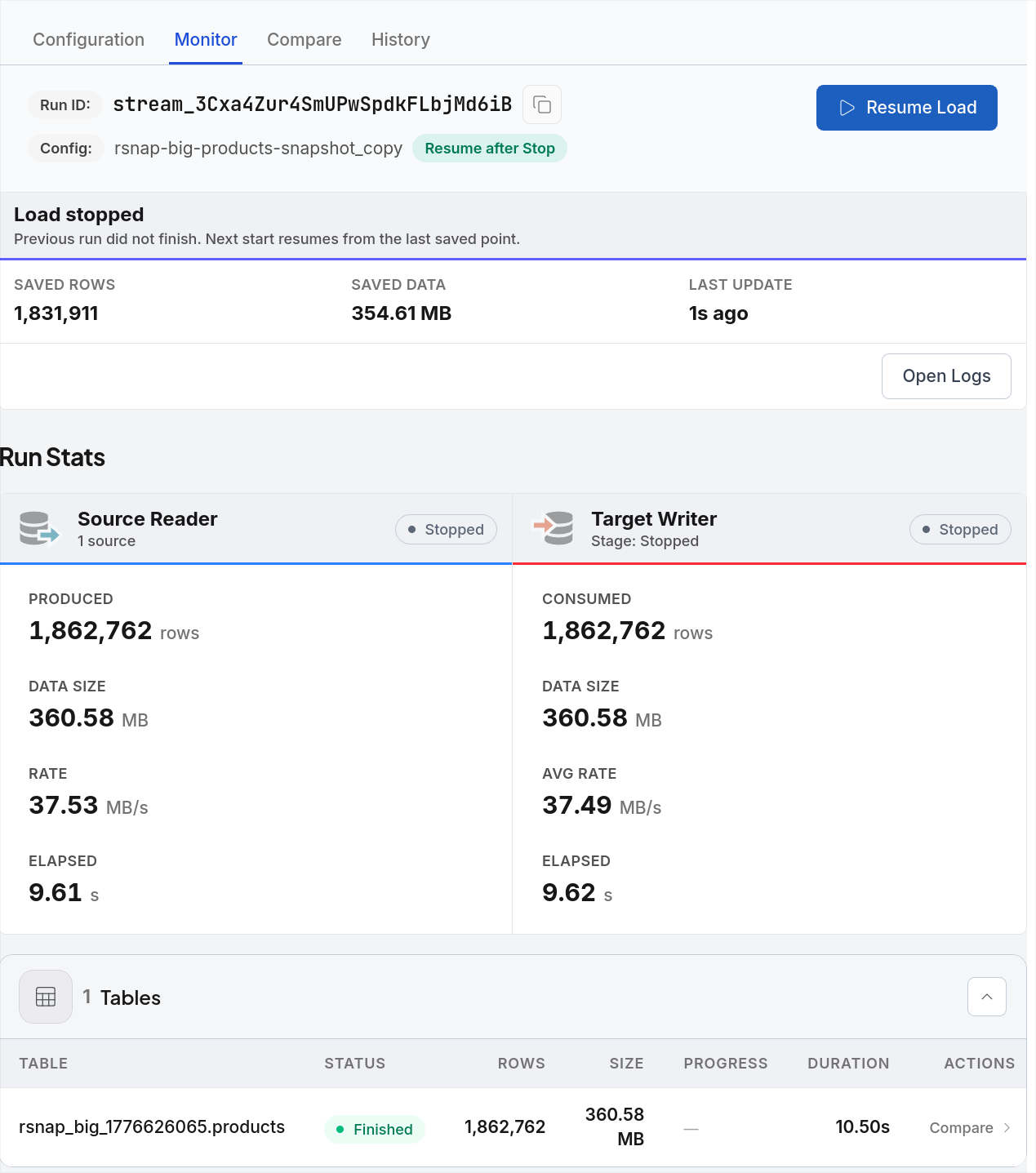Screen dimensions: 1036x1173
Task: Click the Target Writer database icon
Action: tap(554, 527)
